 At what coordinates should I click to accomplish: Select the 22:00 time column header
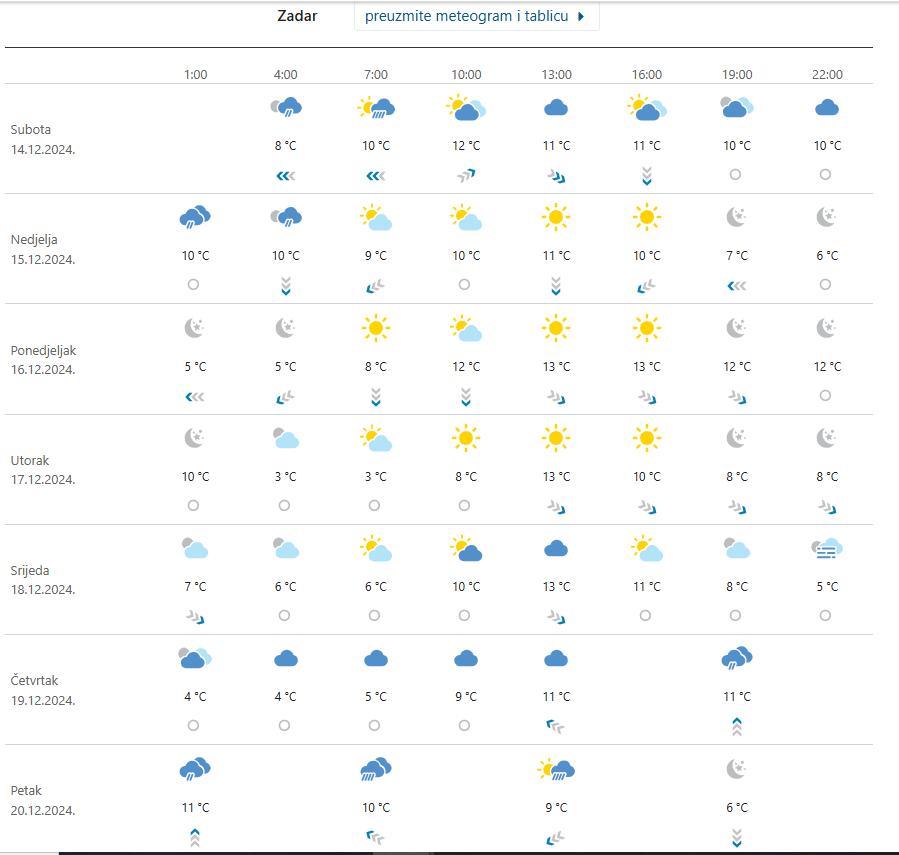(x=827, y=75)
